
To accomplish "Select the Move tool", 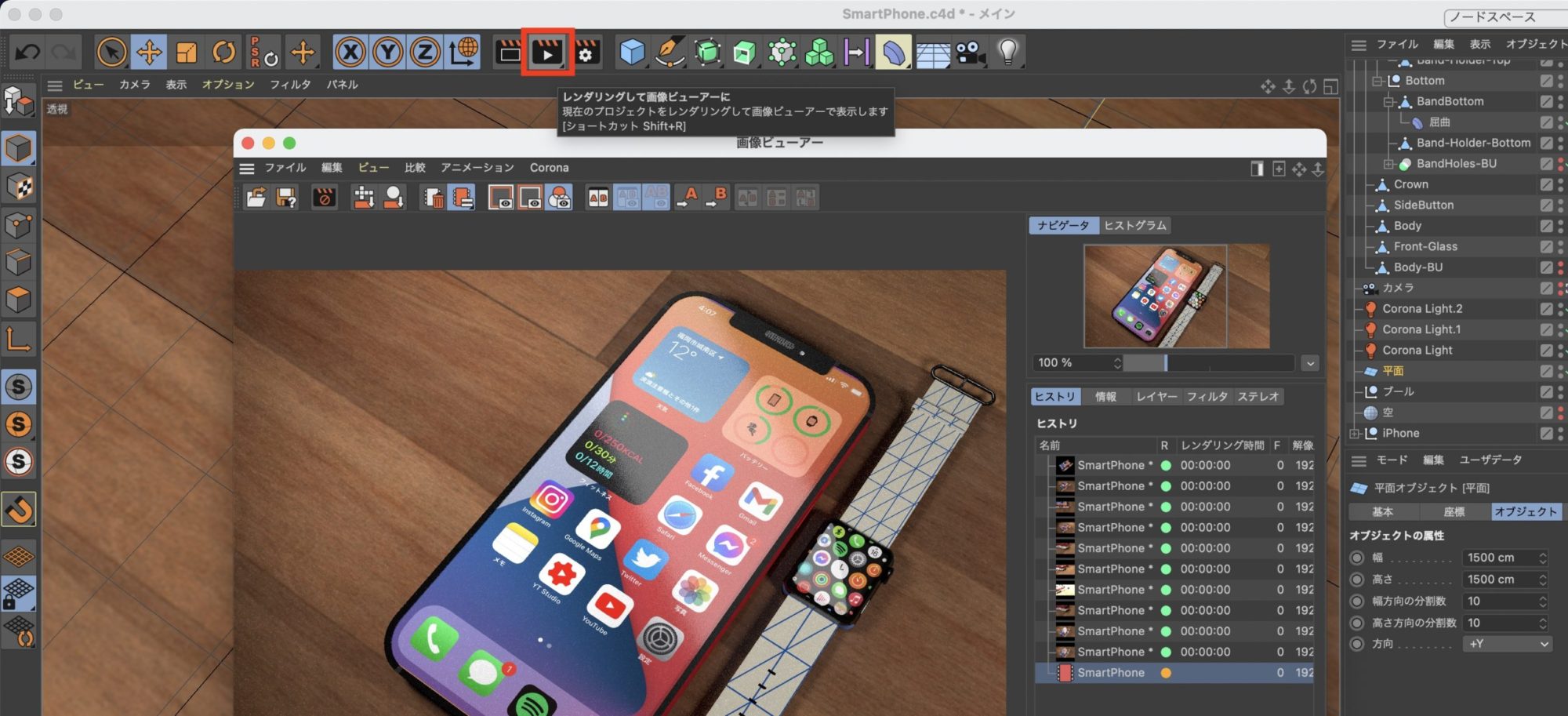I will point(149,53).
